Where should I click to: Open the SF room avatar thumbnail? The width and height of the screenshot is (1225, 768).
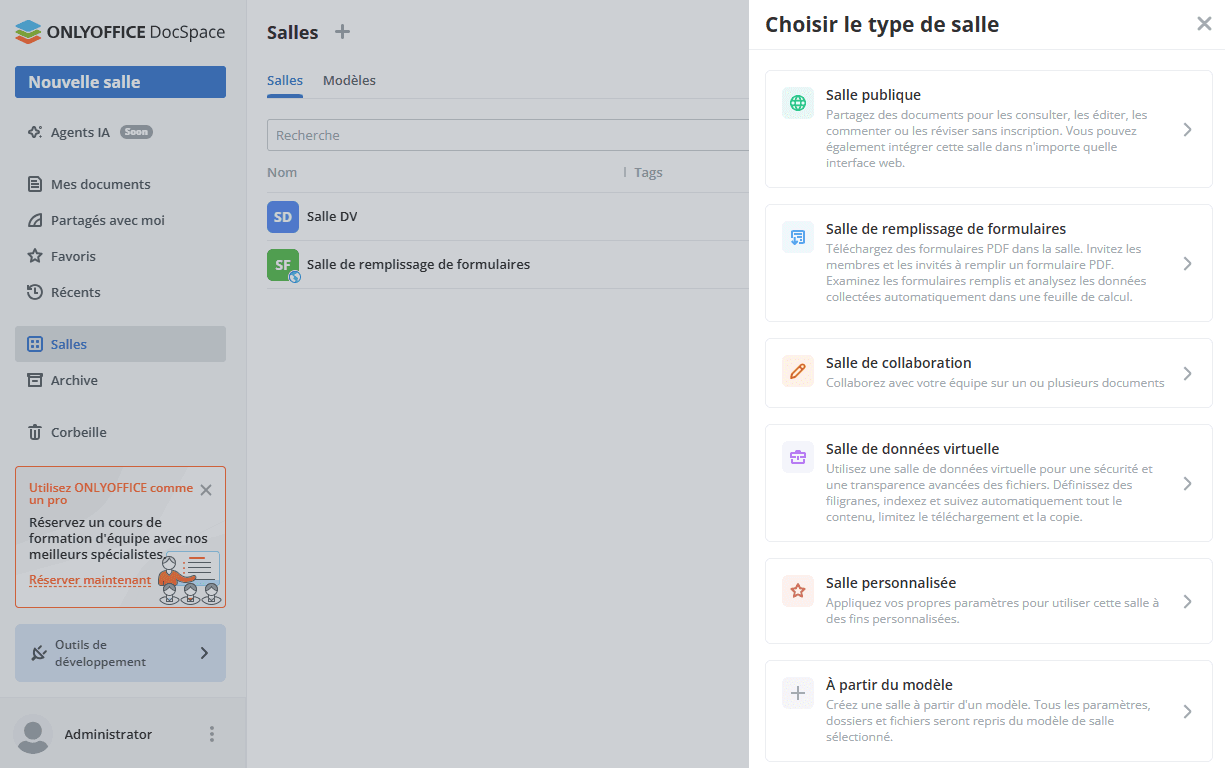[282, 264]
